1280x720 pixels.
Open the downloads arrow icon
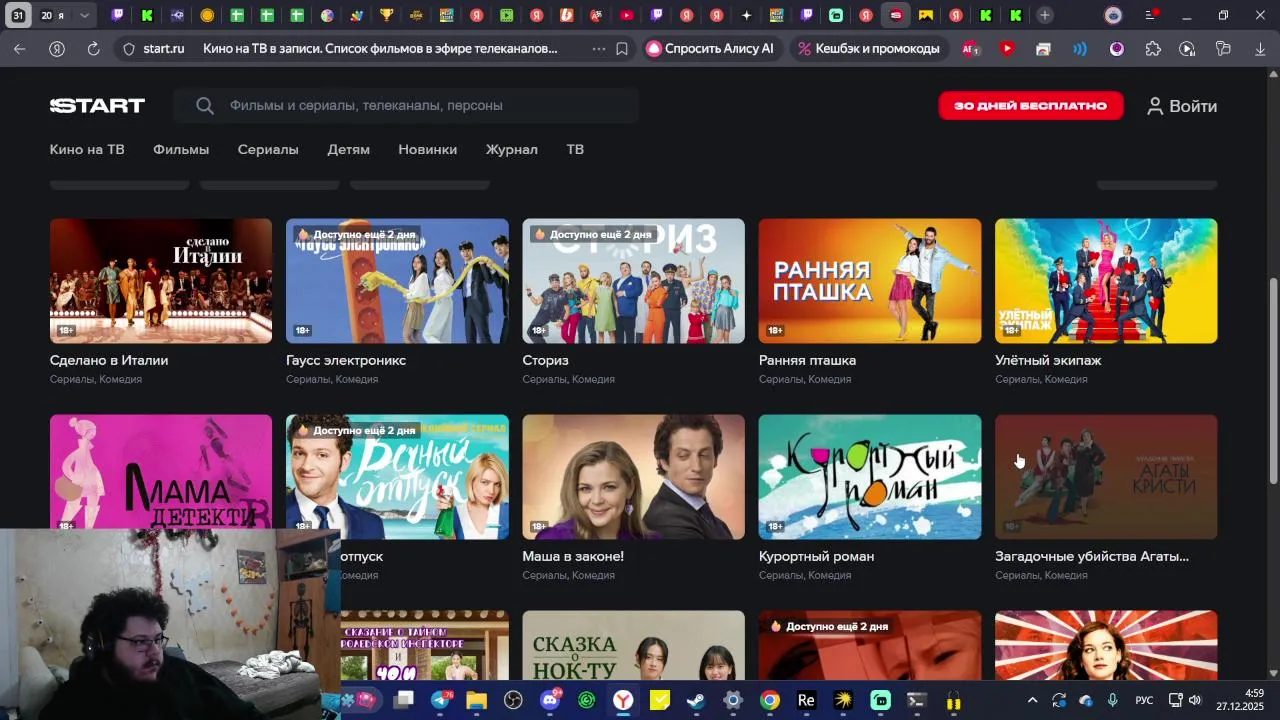tap(1259, 48)
